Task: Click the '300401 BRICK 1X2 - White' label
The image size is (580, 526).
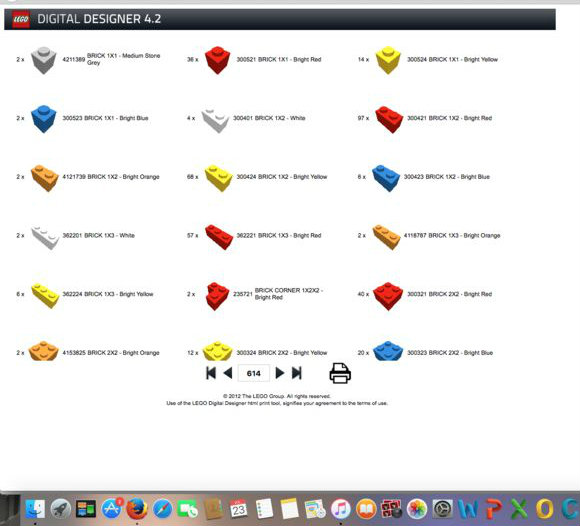Action: [269, 118]
